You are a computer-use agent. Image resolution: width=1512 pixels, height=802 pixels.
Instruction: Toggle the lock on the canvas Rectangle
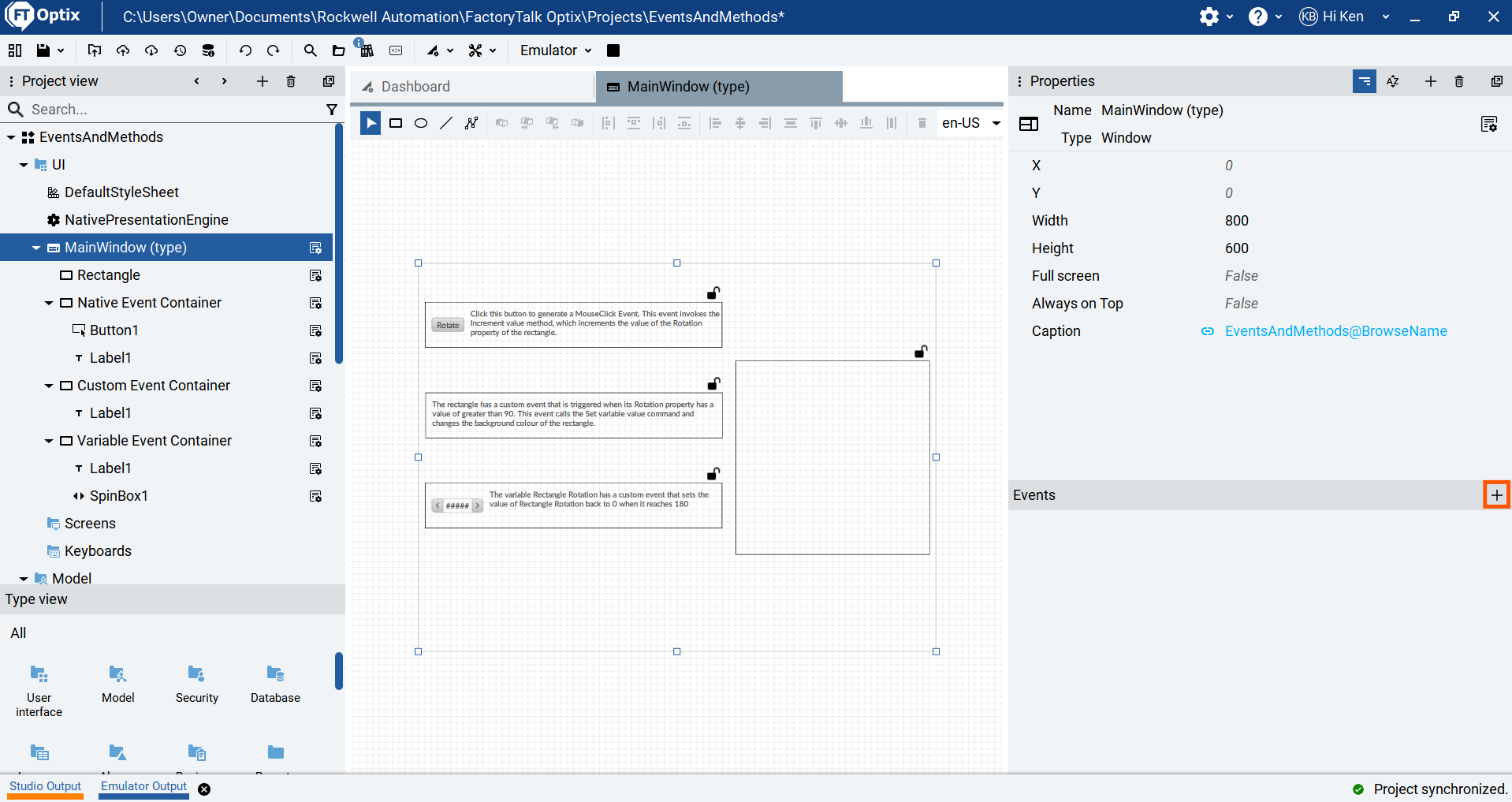click(x=921, y=352)
